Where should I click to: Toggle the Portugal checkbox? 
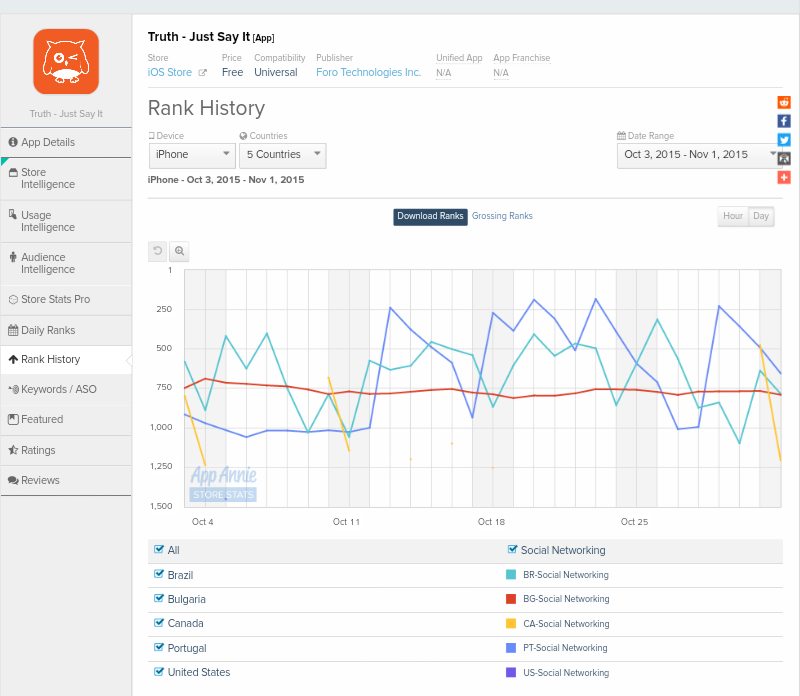159,647
